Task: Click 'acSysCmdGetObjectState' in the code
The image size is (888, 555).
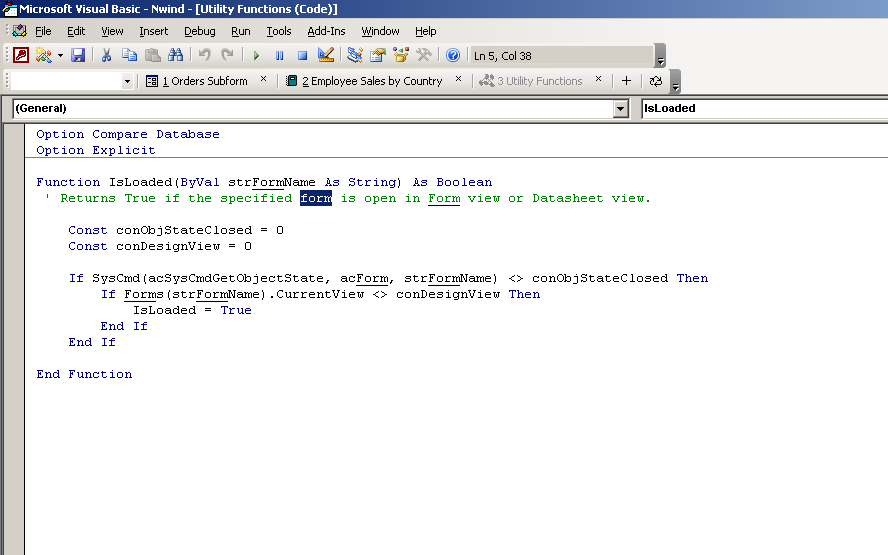Action: [236, 278]
